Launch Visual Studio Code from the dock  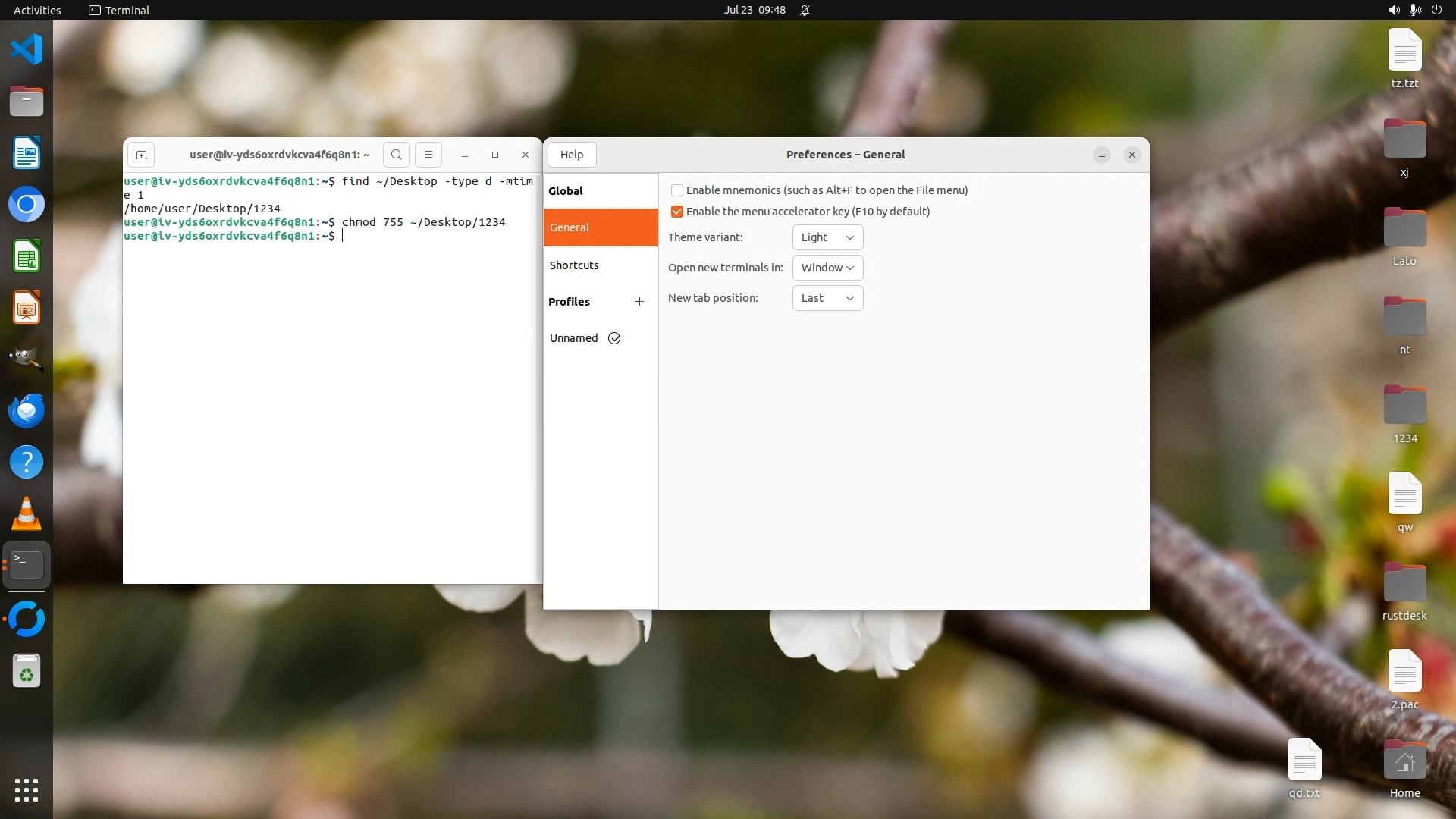[x=27, y=50]
